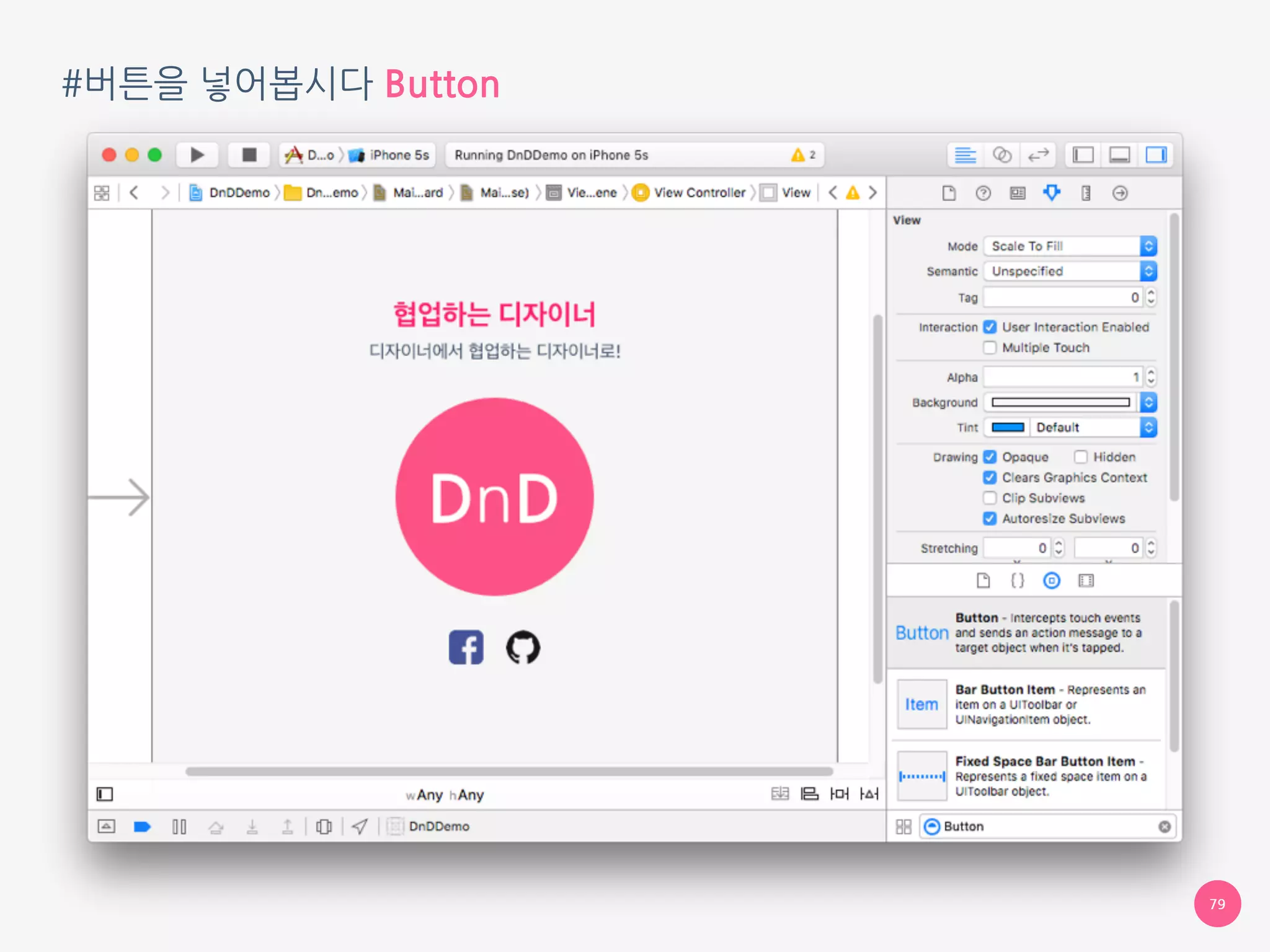This screenshot has width=1270, height=952.
Task: Click the Button library search field
Action: point(1047,826)
